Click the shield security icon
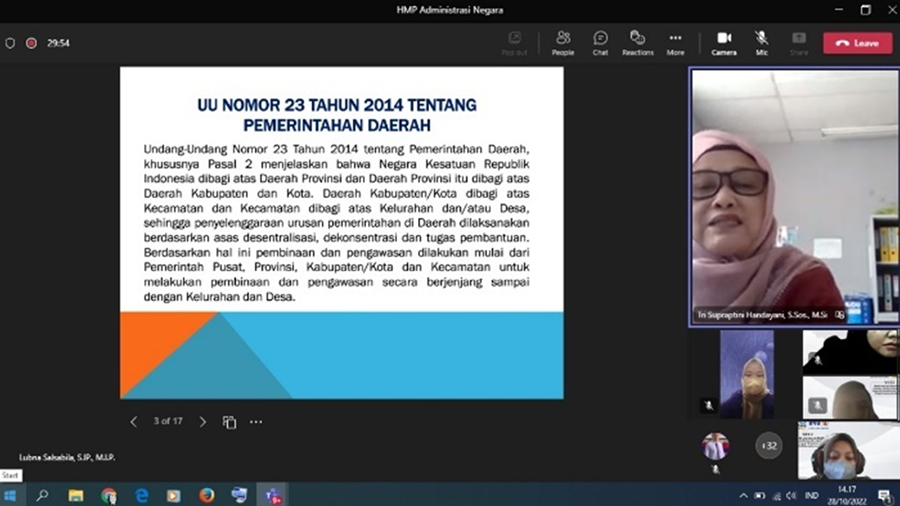900x506 pixels. (x=10, y=43)
